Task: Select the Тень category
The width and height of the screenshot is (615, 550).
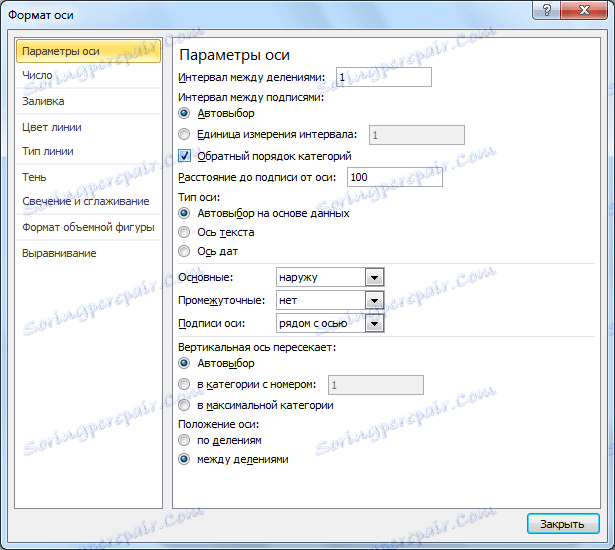Action: pos(88,177)
